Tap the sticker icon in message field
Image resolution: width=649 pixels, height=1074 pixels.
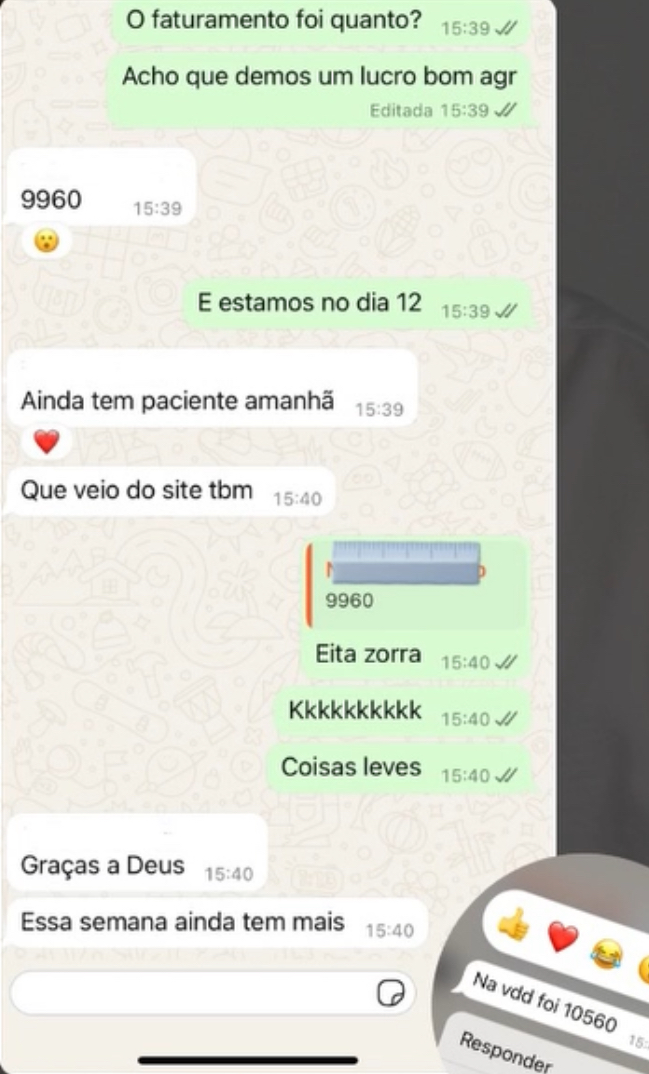(x=391, y=992)
